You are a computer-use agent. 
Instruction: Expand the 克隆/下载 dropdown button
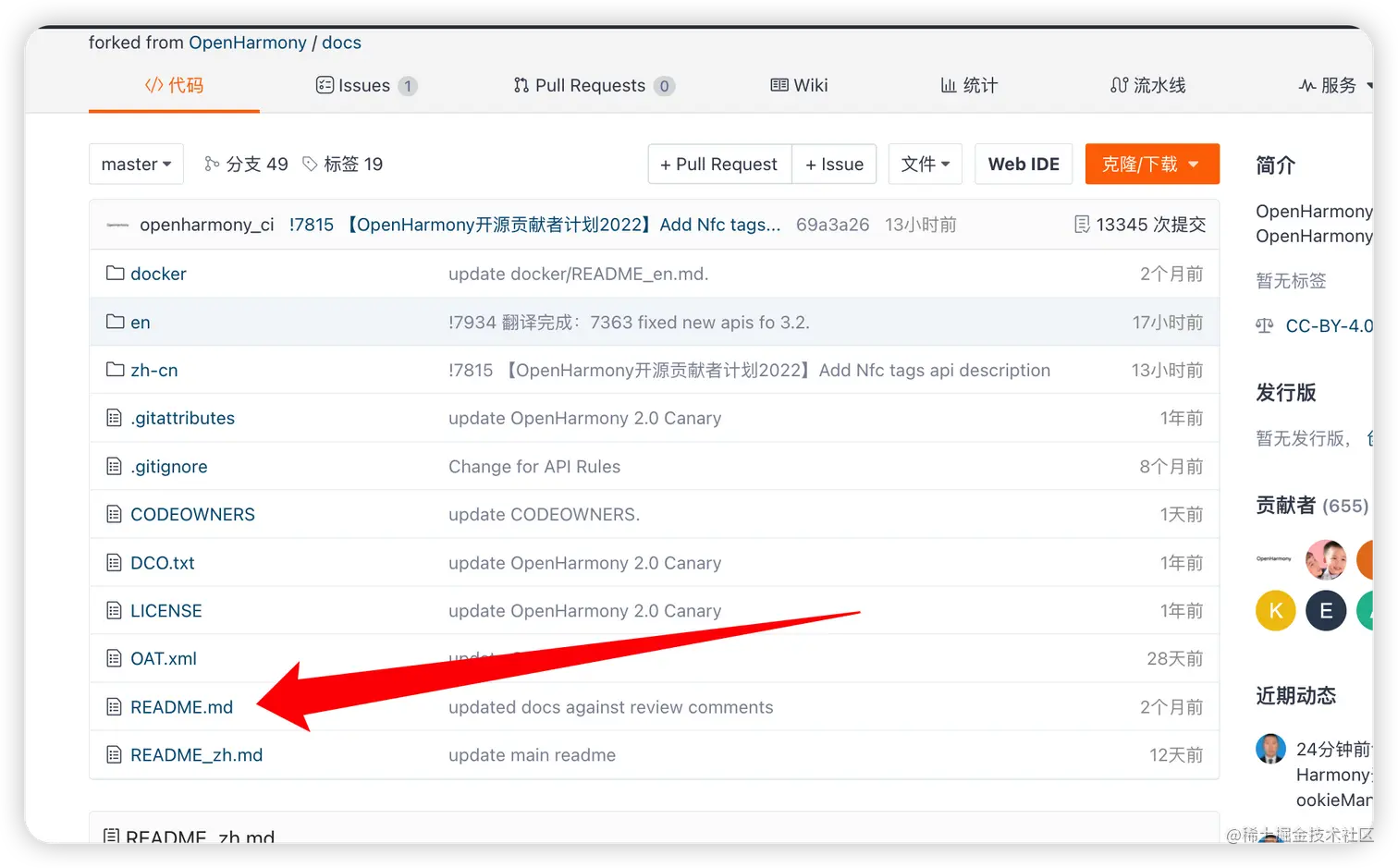pyautogui.click(x=1152, y=164)
